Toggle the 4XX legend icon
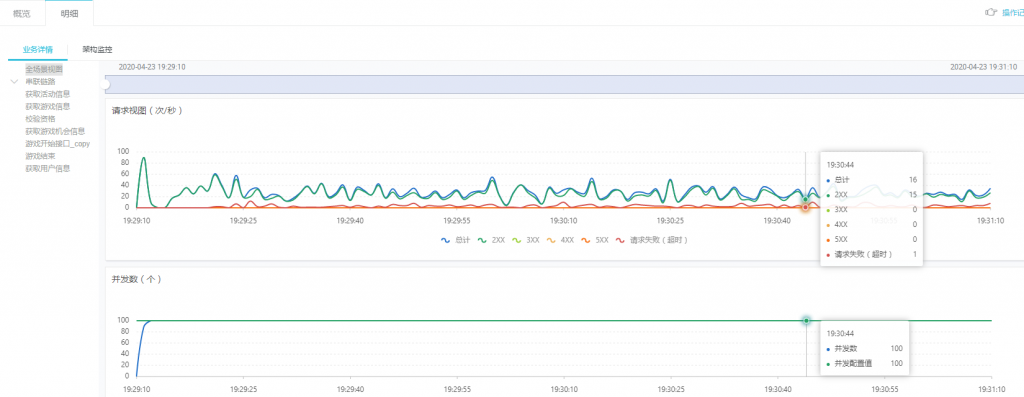 [x=553, y=240]
